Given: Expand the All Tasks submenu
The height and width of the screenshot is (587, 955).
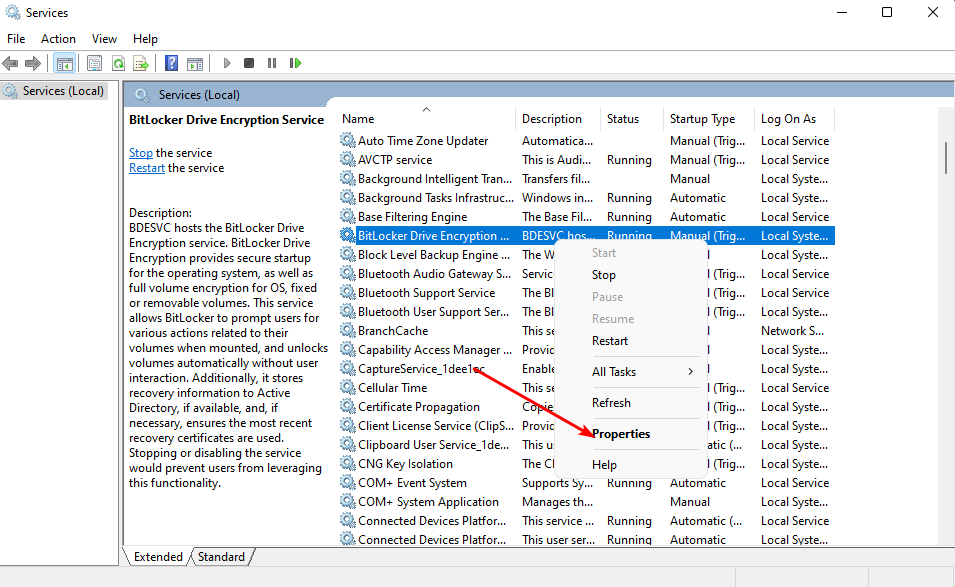Looking at the screenshot, I should (x=630, y=372).
